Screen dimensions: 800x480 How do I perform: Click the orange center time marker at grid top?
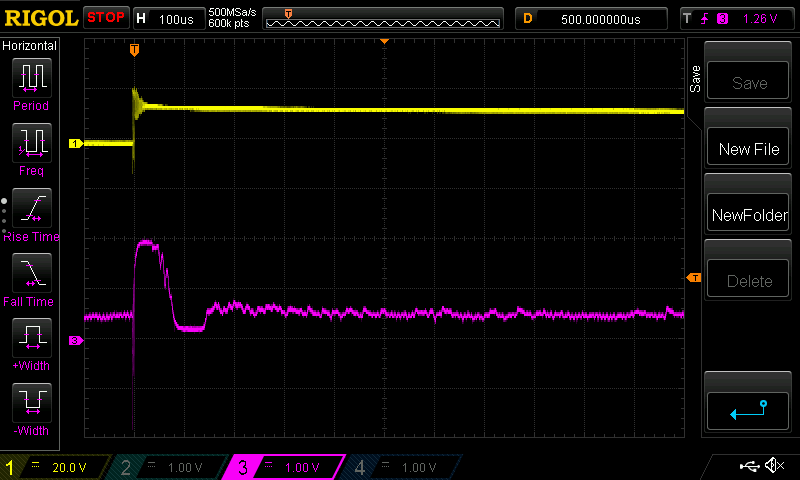point(384,41)
